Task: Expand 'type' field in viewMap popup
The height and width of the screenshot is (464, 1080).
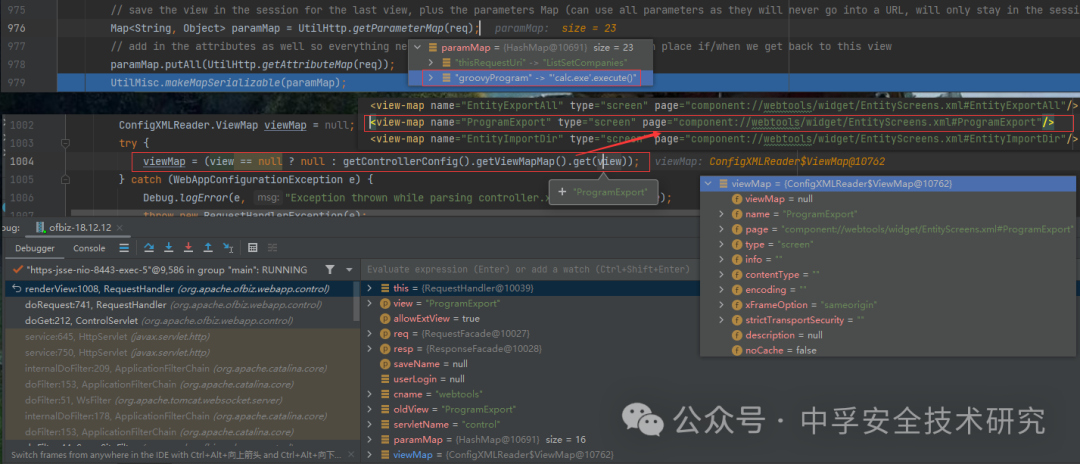Action: point(721,244)
